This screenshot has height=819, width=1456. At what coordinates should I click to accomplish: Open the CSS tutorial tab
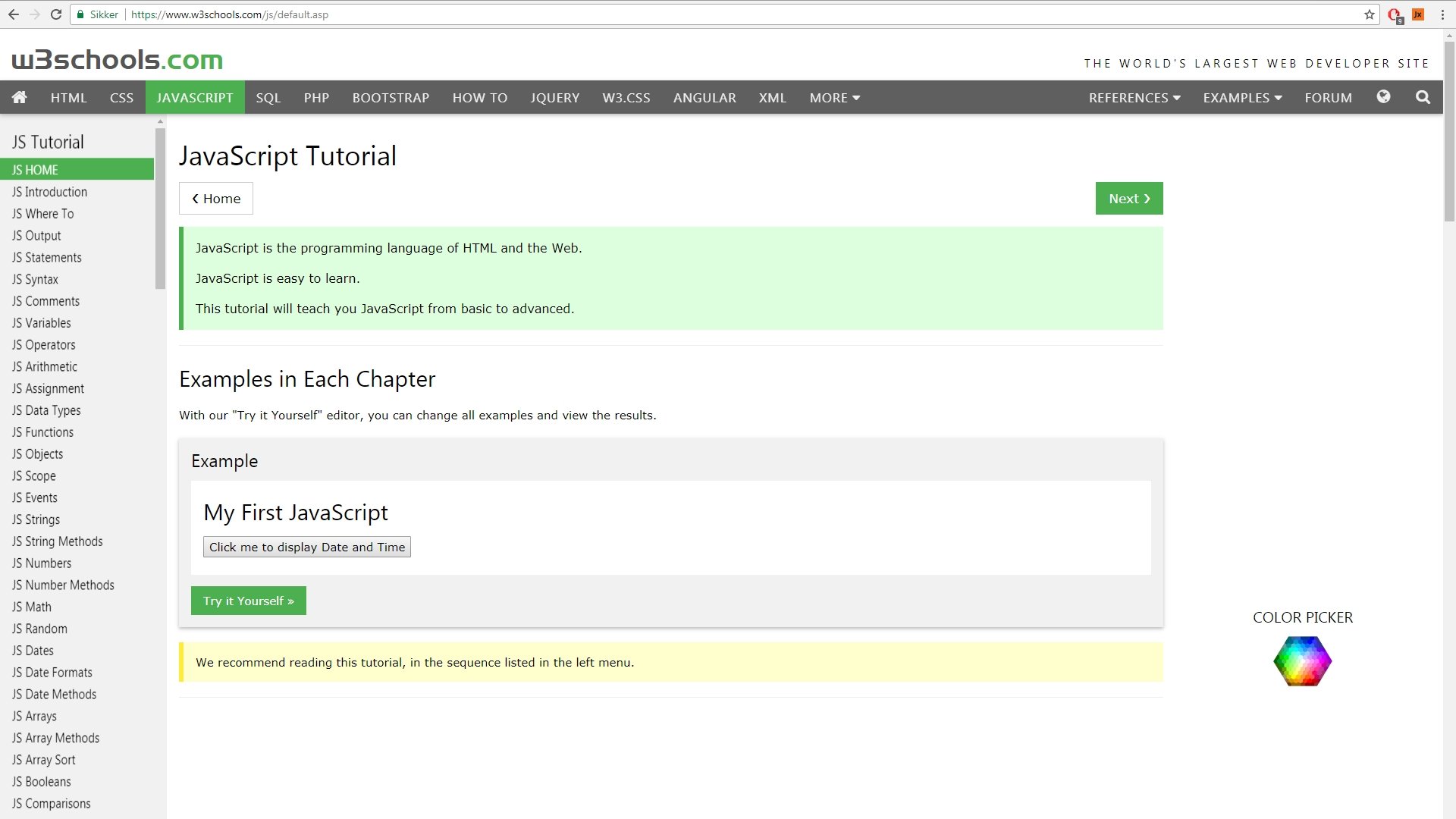point(121,98)
